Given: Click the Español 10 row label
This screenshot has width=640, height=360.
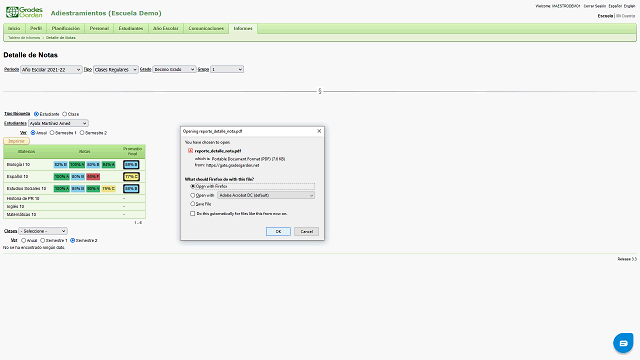Looking at the screenshot, I should click(x=18, y=177).
